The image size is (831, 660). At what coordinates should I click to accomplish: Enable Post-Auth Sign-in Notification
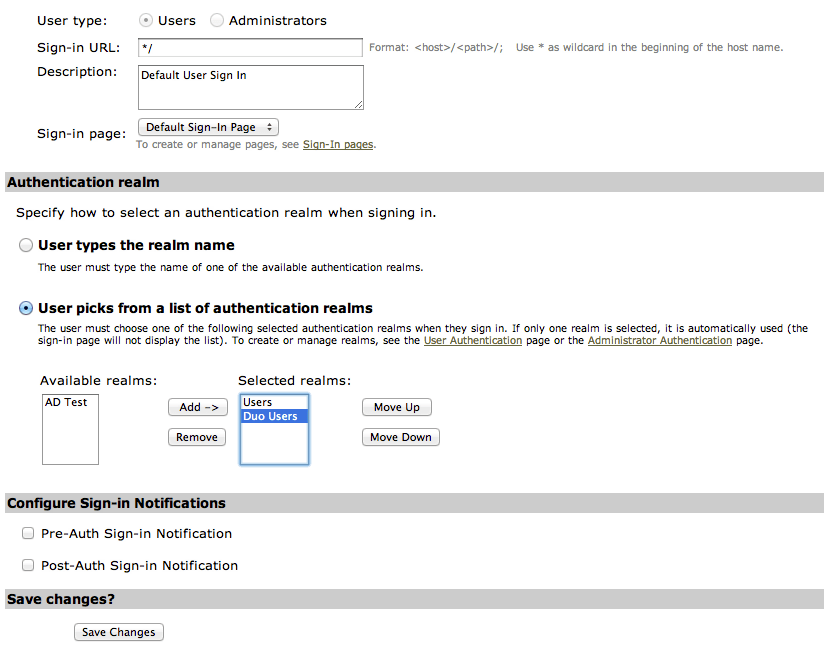click(x=28, y=564)
